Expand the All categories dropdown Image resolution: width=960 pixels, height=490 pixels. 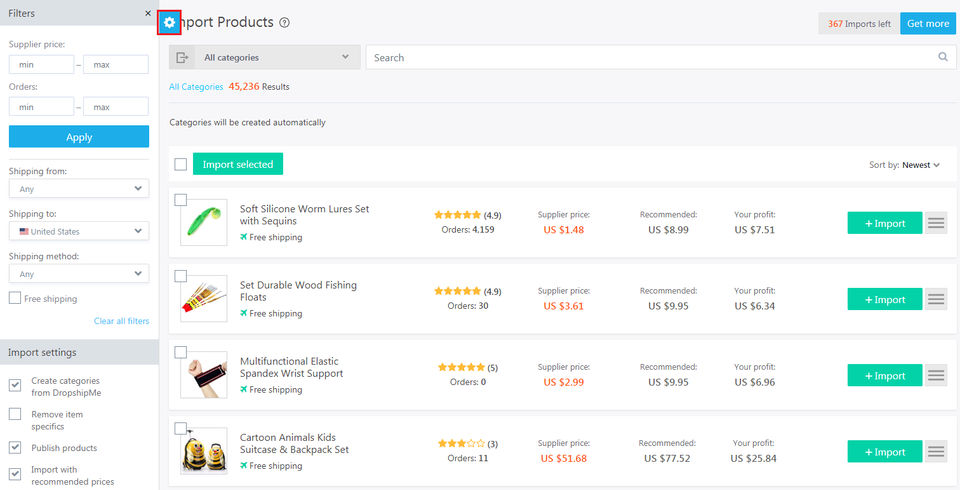tap(276, 58)
